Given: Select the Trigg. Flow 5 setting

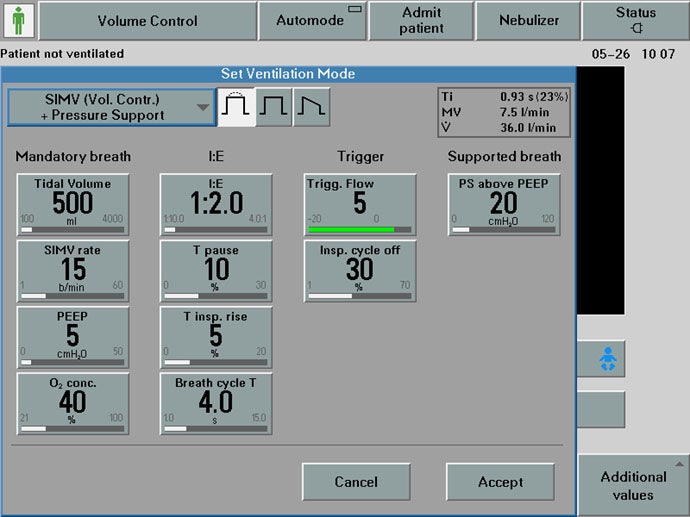Looking at the screenshot, I should 360,205.
